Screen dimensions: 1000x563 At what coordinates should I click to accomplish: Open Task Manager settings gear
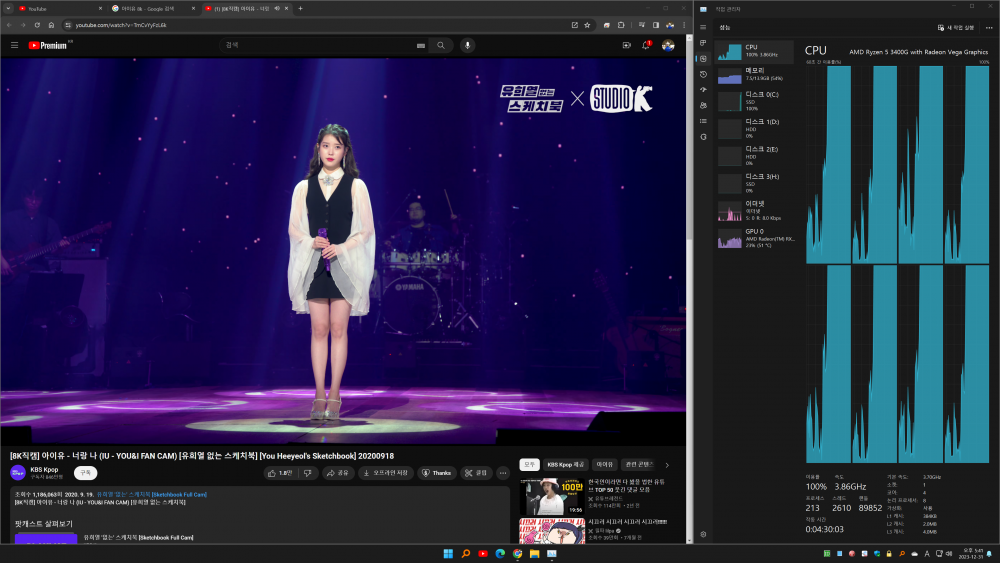(x=703, y=535)
